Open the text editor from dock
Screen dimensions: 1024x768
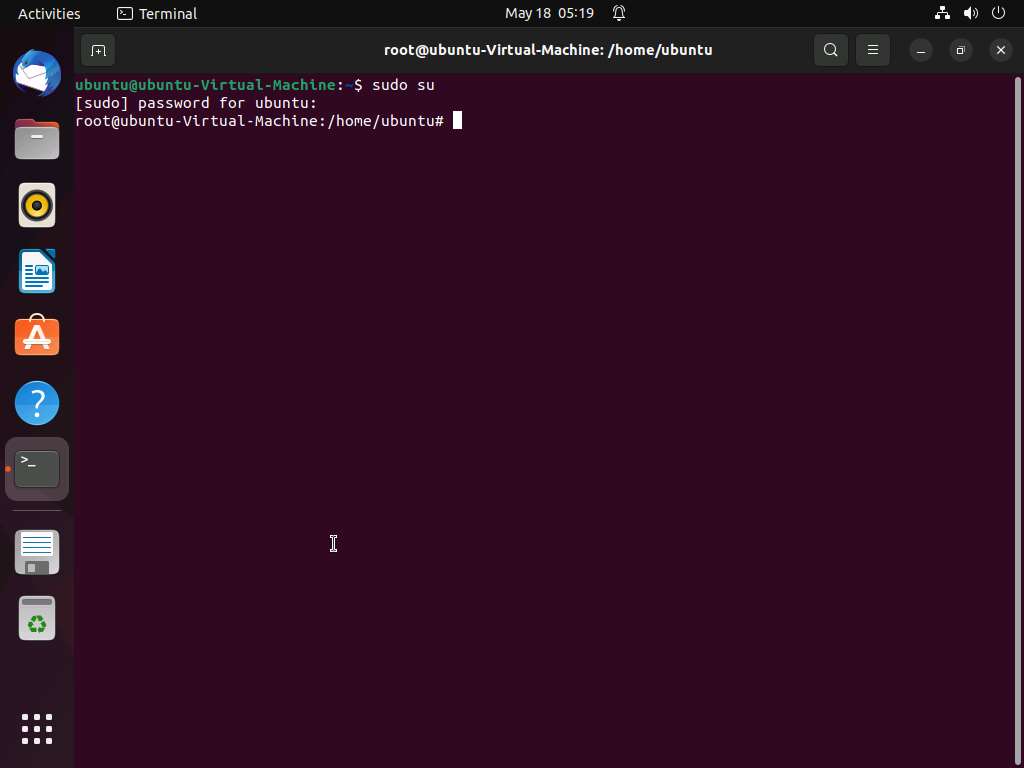(37, 552)
